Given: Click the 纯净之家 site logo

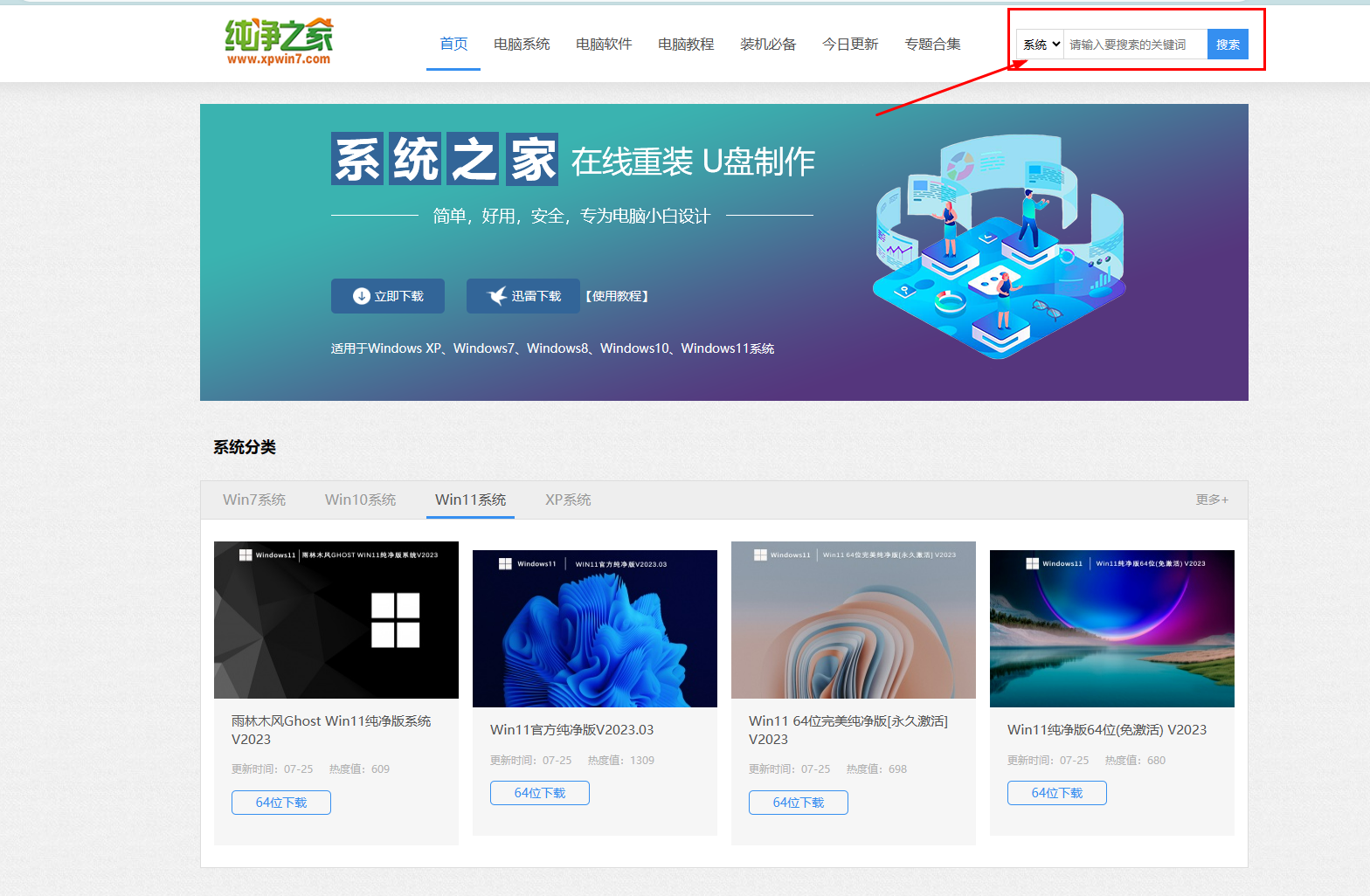Looking at the screenshot, I should click(x=279, y=42).
